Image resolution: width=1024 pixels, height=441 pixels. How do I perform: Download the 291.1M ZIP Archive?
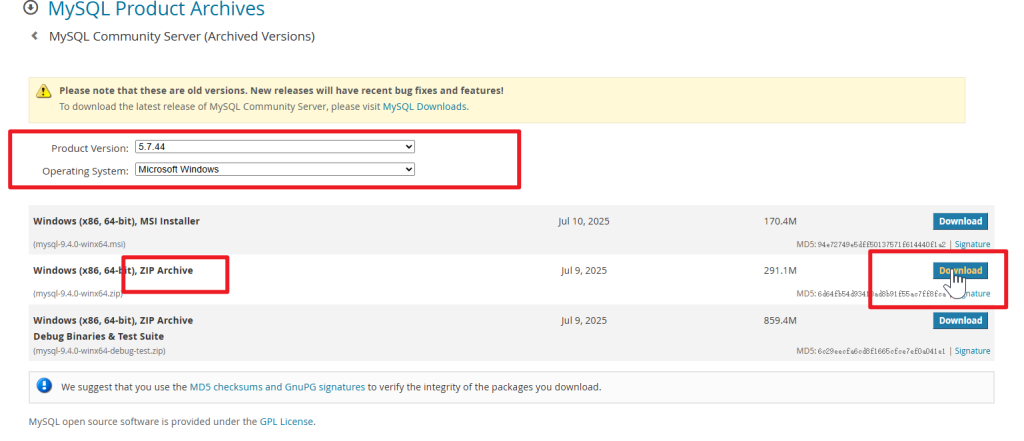pos(960,271)
